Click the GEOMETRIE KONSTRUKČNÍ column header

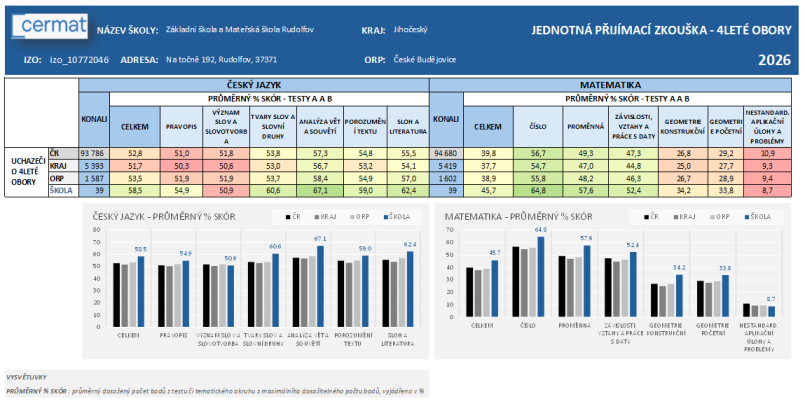683,127
